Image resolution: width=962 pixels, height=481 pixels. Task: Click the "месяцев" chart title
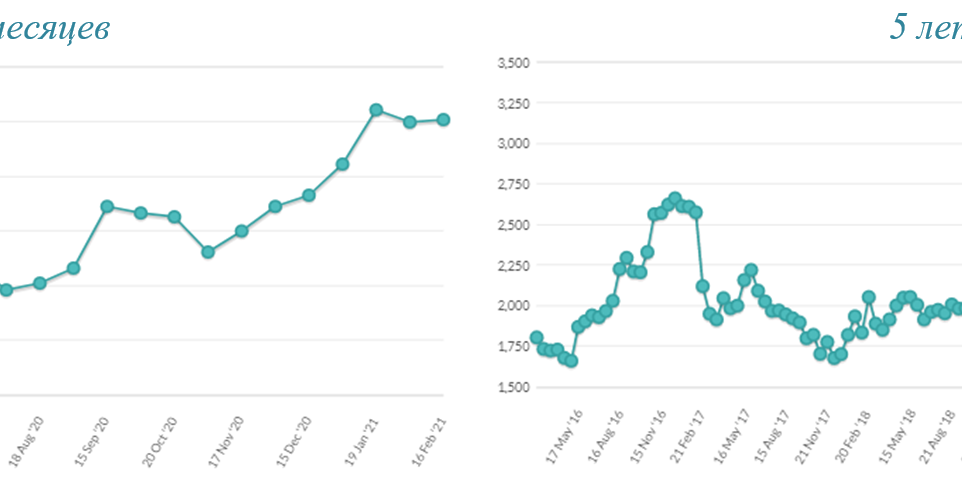click(x=55, y=28)
